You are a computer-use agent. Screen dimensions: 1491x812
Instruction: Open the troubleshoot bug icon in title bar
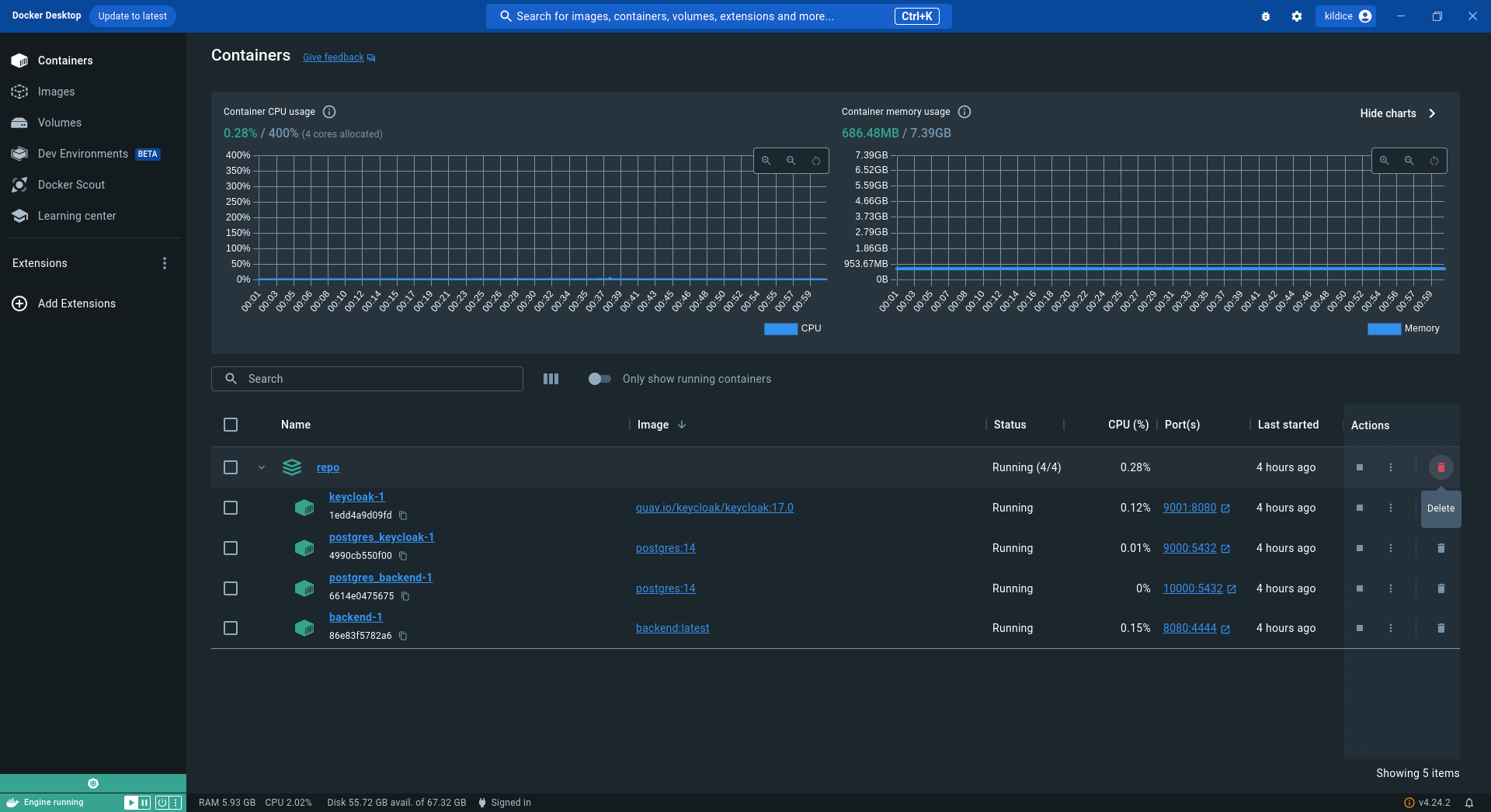(x=1266, y=16)
